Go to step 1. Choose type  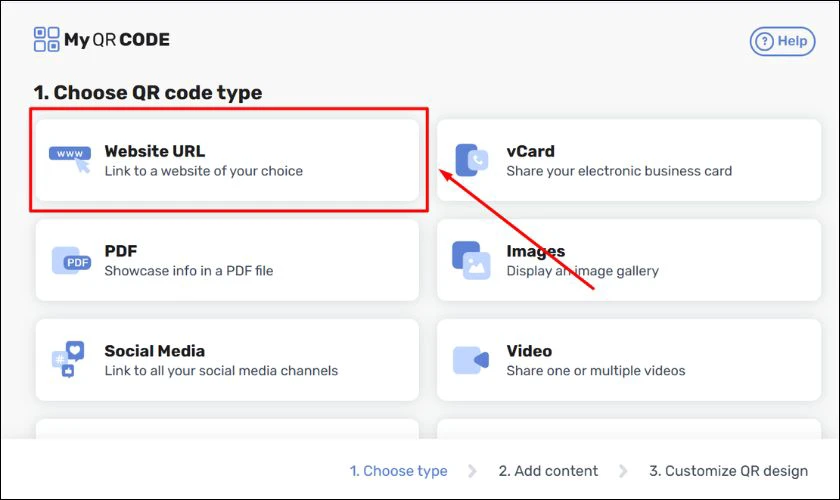(399, 471)
